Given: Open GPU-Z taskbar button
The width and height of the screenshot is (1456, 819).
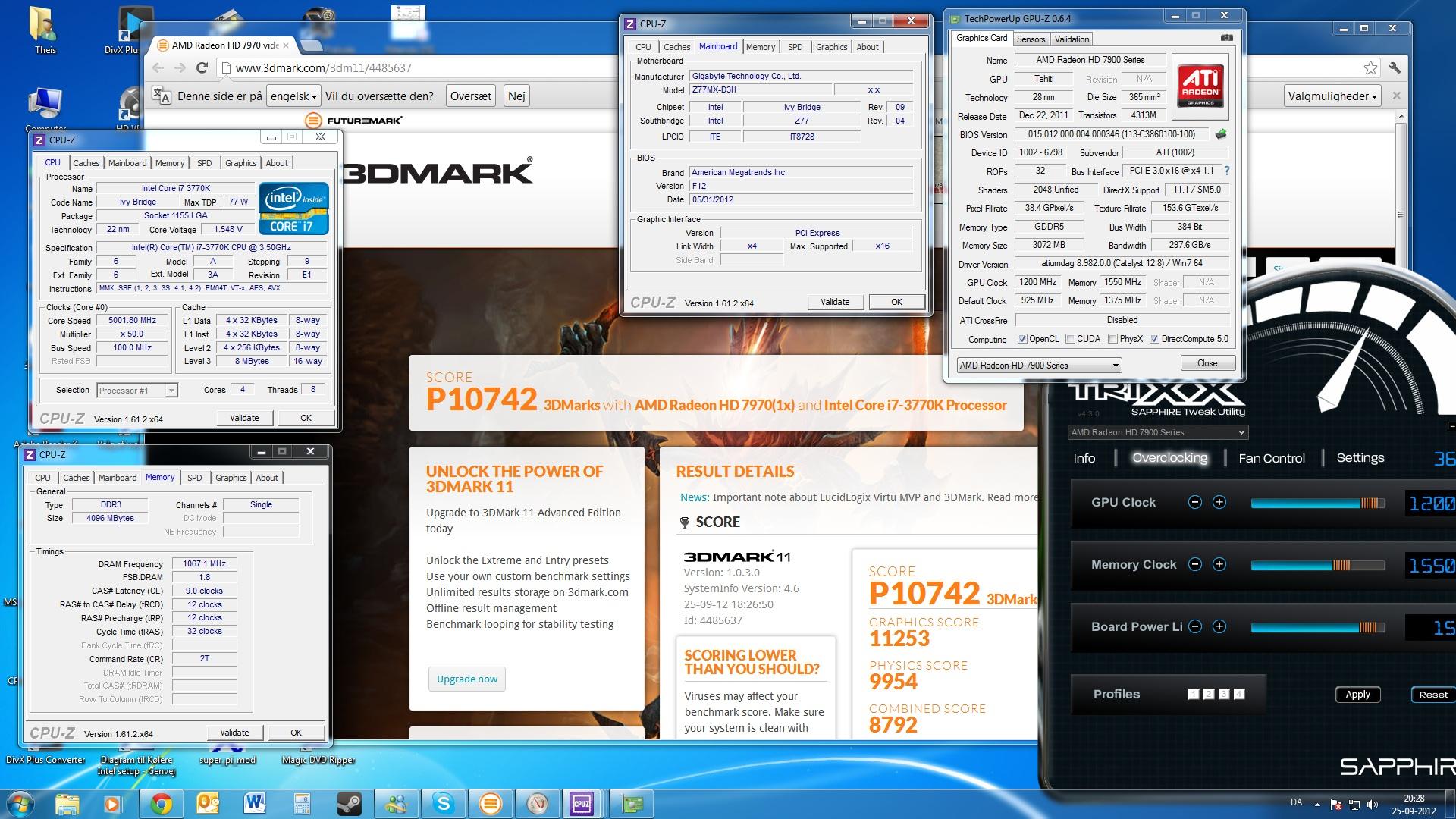Looking at the screenshot, I should (632, 803).
